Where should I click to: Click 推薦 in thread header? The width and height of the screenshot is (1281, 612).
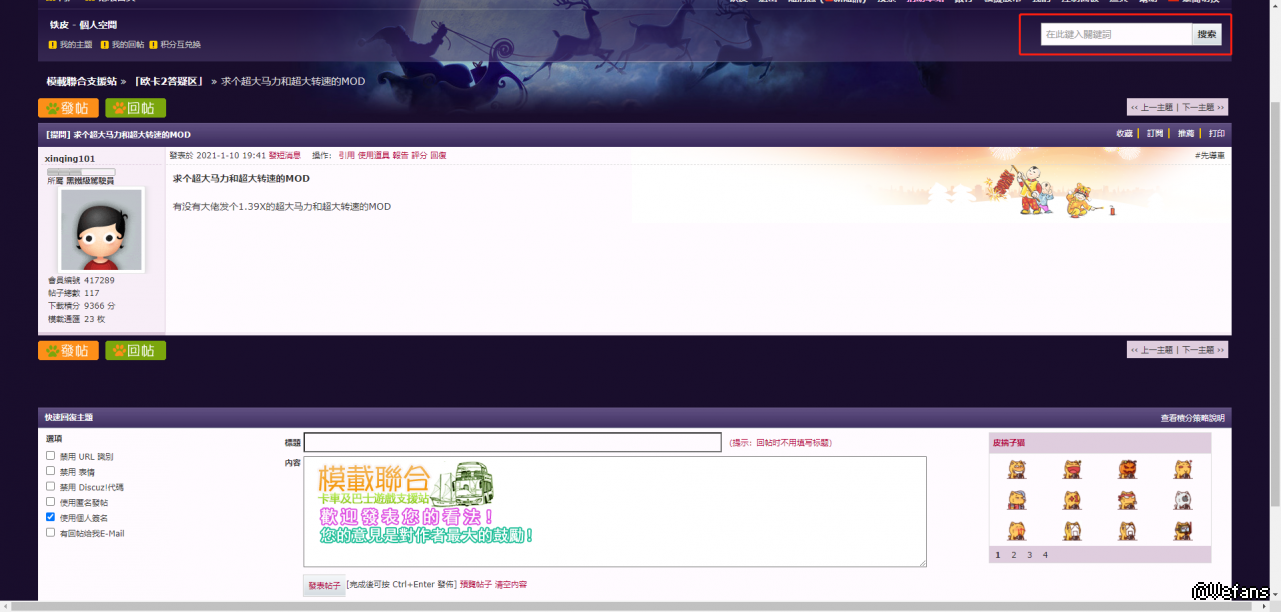click(x=1186, y=134)
